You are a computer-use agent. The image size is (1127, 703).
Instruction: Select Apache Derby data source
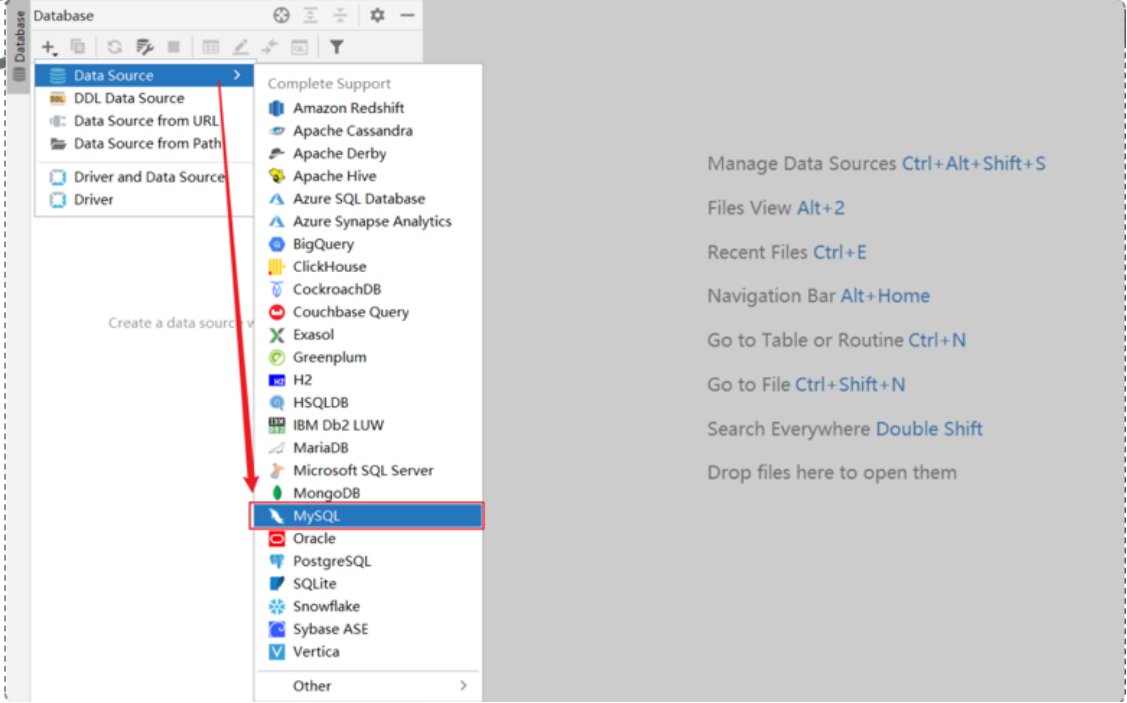click(368, 154)
